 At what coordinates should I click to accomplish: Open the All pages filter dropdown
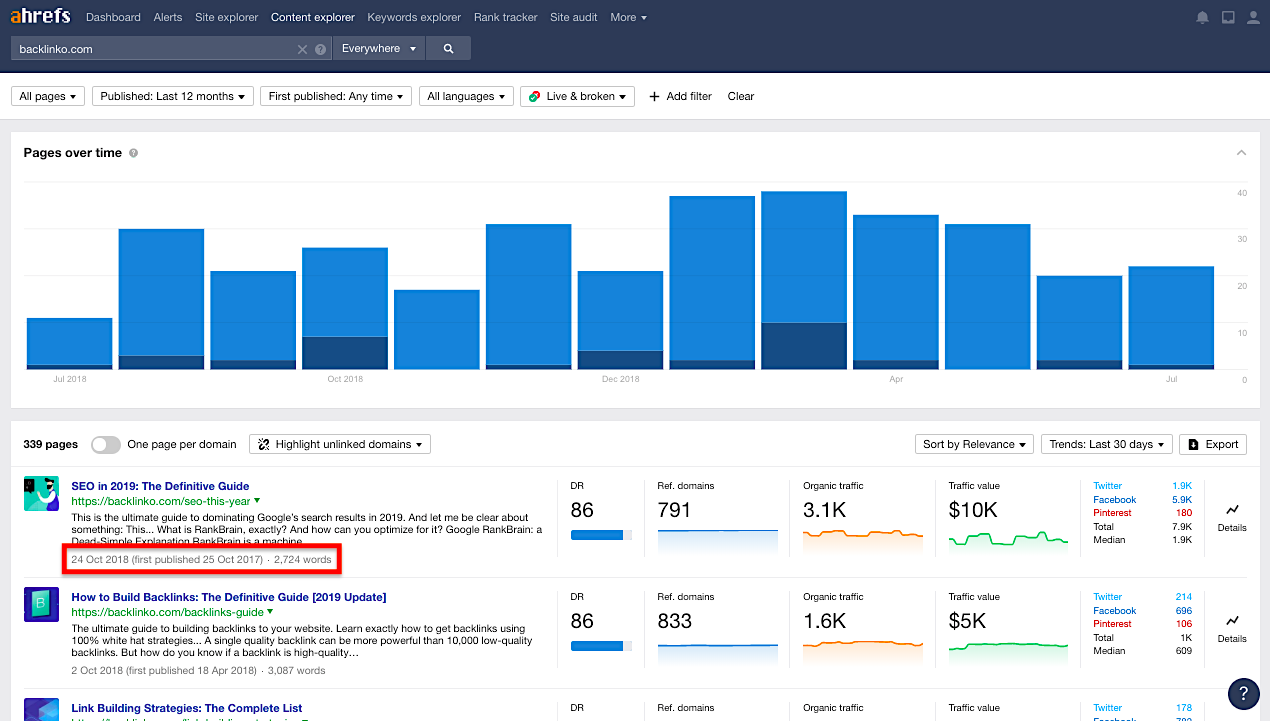click(48, 96)
